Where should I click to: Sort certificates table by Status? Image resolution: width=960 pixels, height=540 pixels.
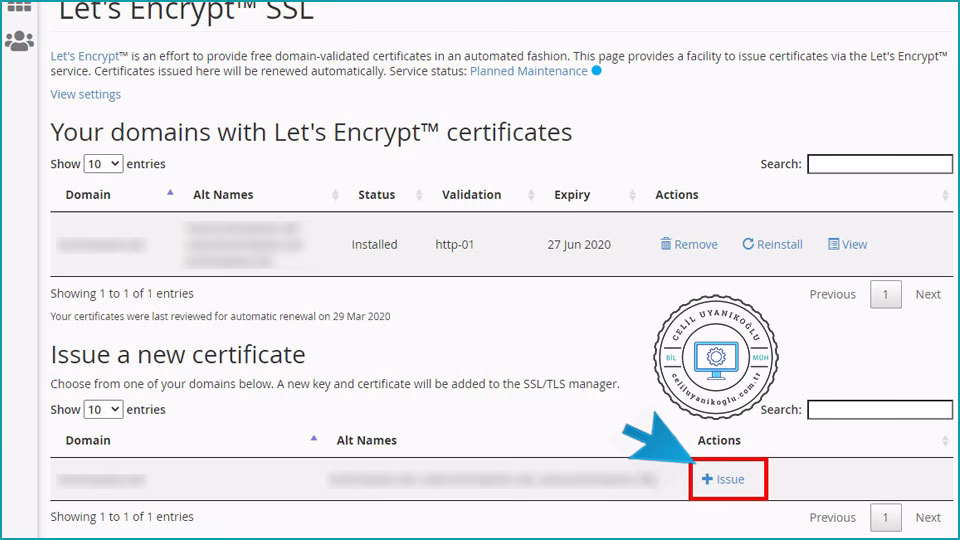pos(376,195)
